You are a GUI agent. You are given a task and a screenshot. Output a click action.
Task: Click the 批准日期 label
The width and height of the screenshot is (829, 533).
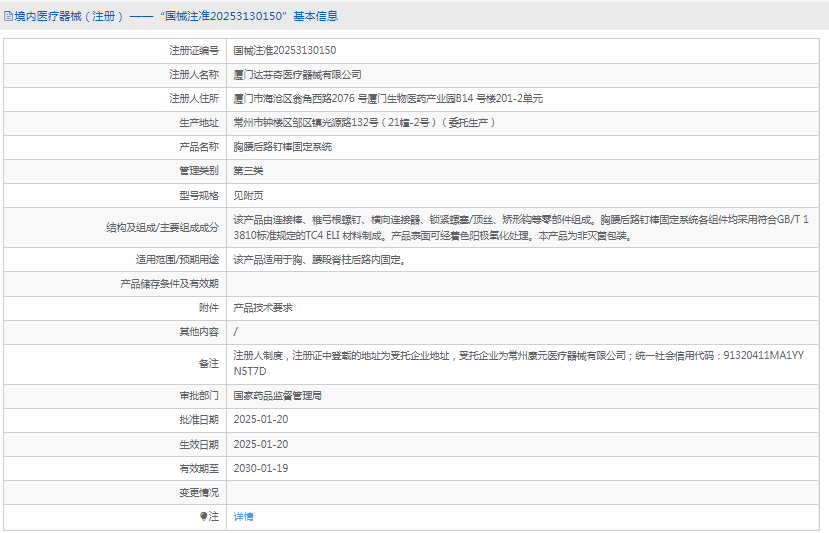tap(199, 419)
